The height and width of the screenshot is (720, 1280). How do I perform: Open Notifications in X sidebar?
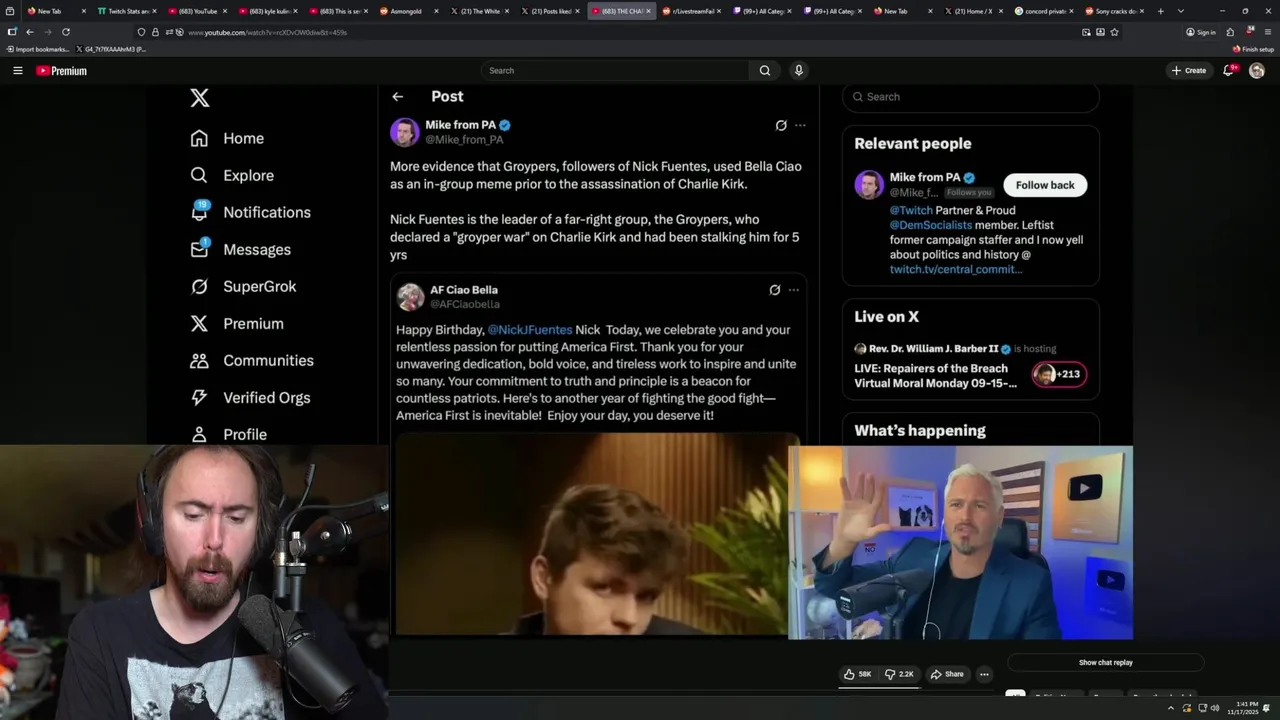(250, 212)
